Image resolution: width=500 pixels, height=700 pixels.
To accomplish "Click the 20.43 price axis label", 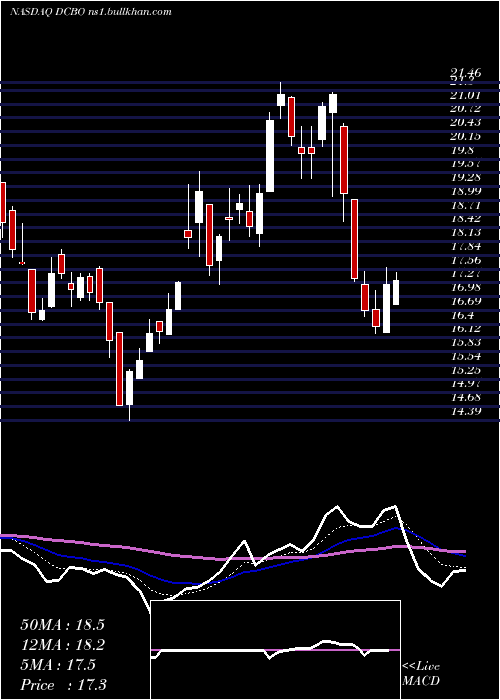I will 466,122.
